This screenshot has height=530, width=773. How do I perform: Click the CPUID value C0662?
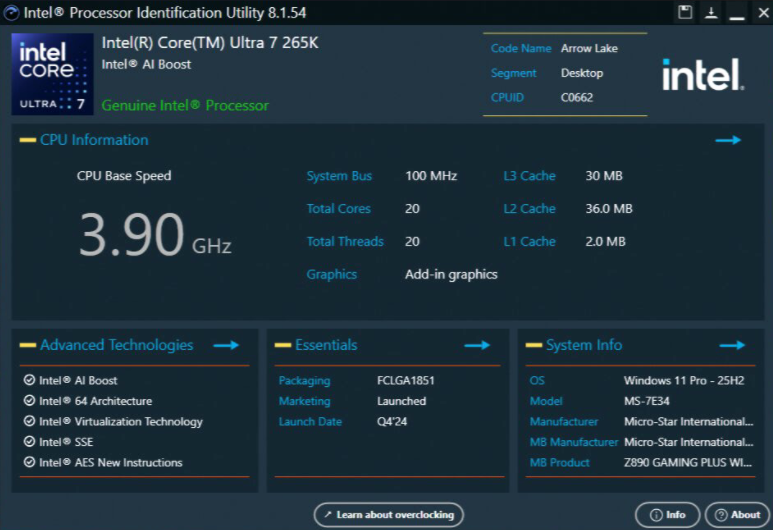pos(577,98)
